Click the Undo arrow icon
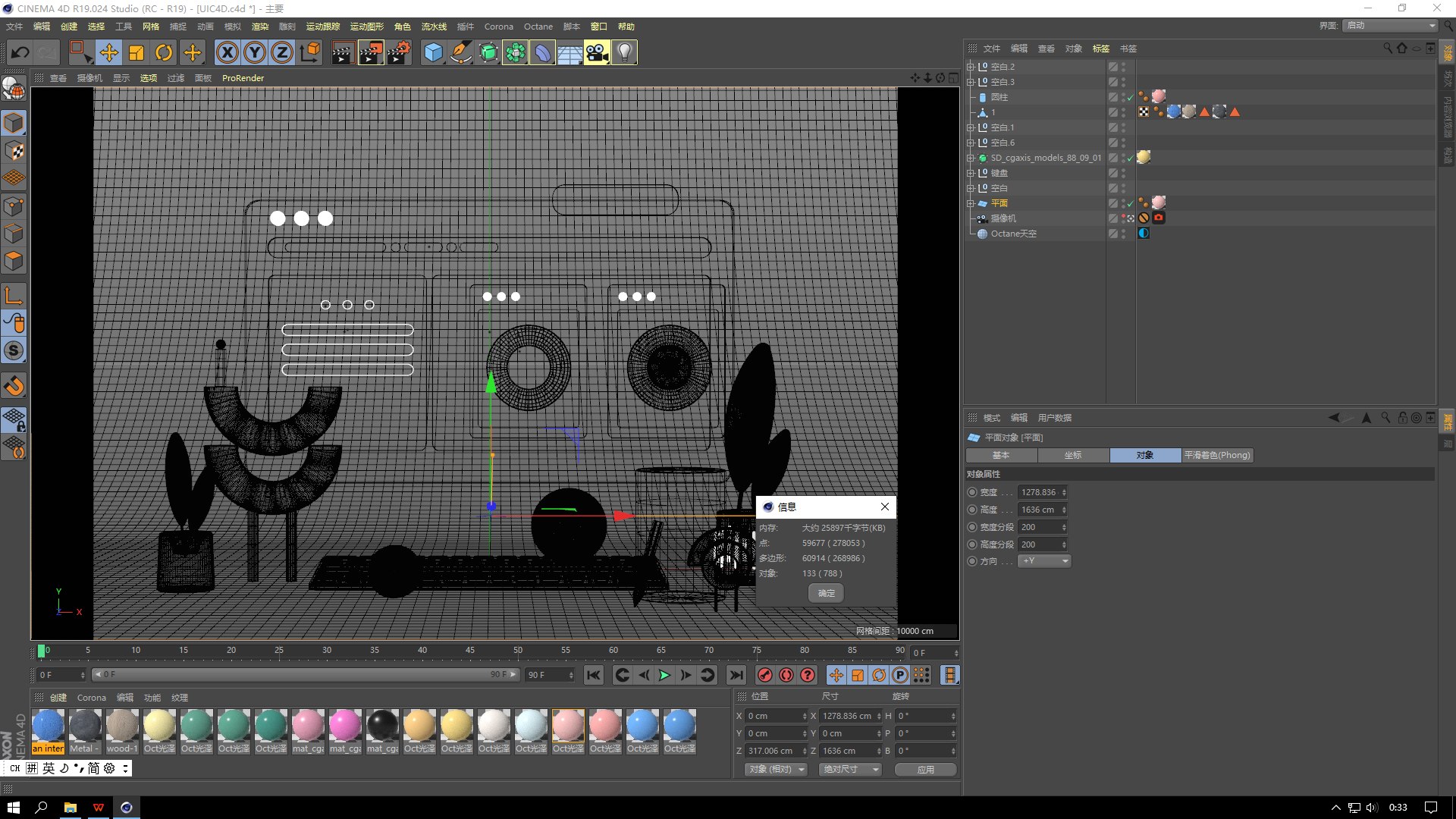Viewport: 1456px width, 819px height. 20,52
